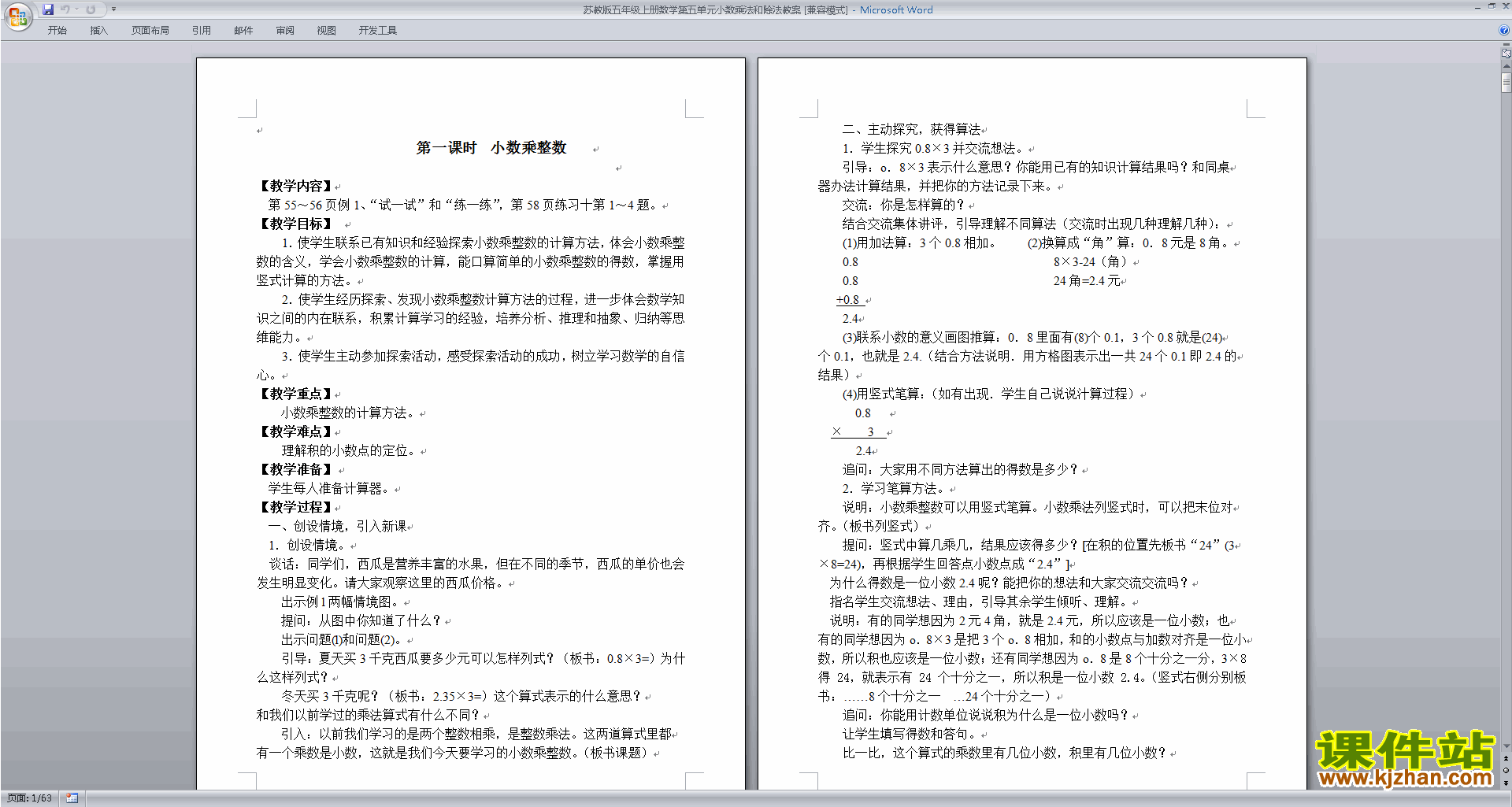Open the Office button menu
1512x807 pixels.
coord(17,16)
